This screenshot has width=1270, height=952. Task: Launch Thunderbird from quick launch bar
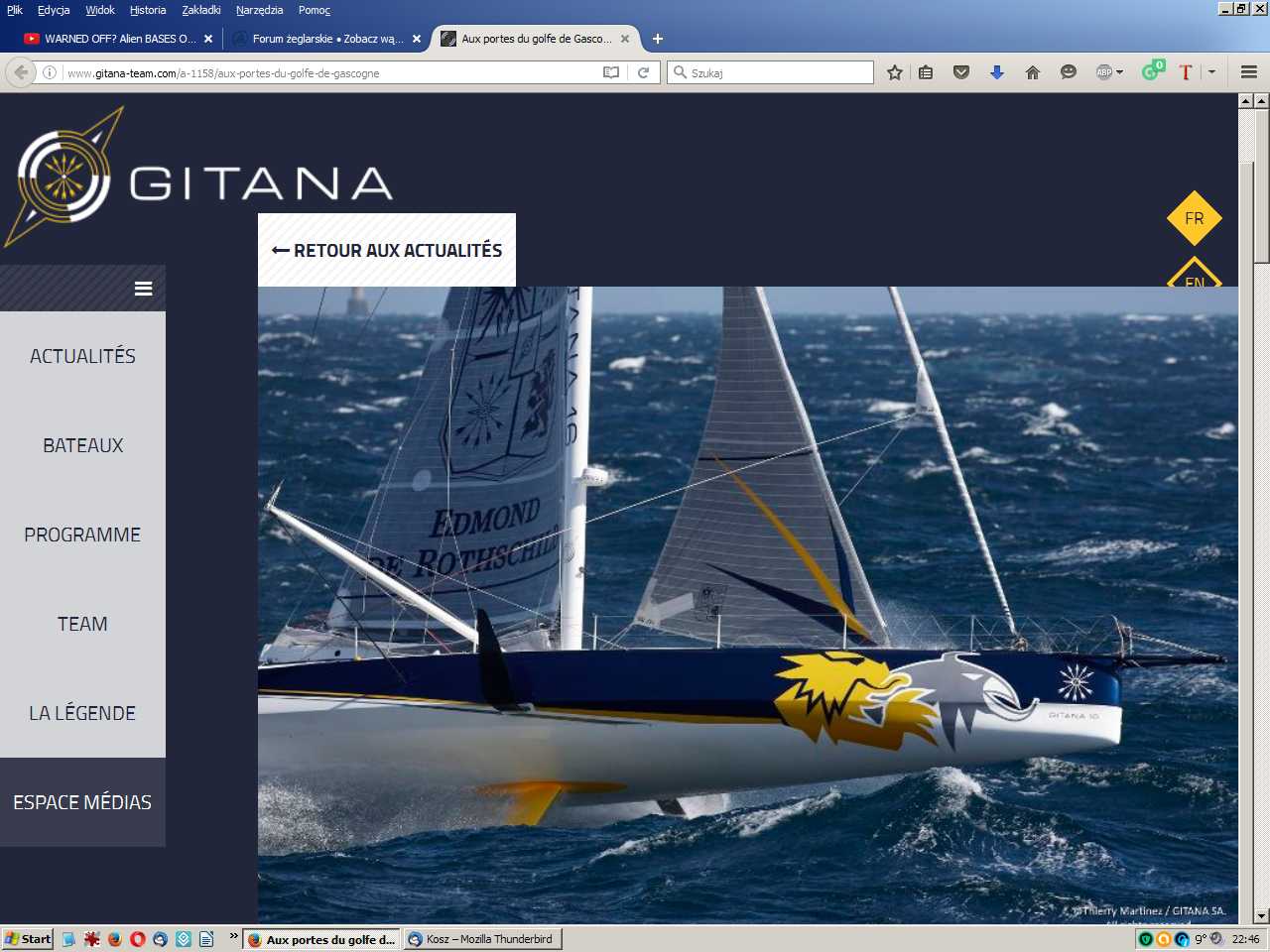161,939
